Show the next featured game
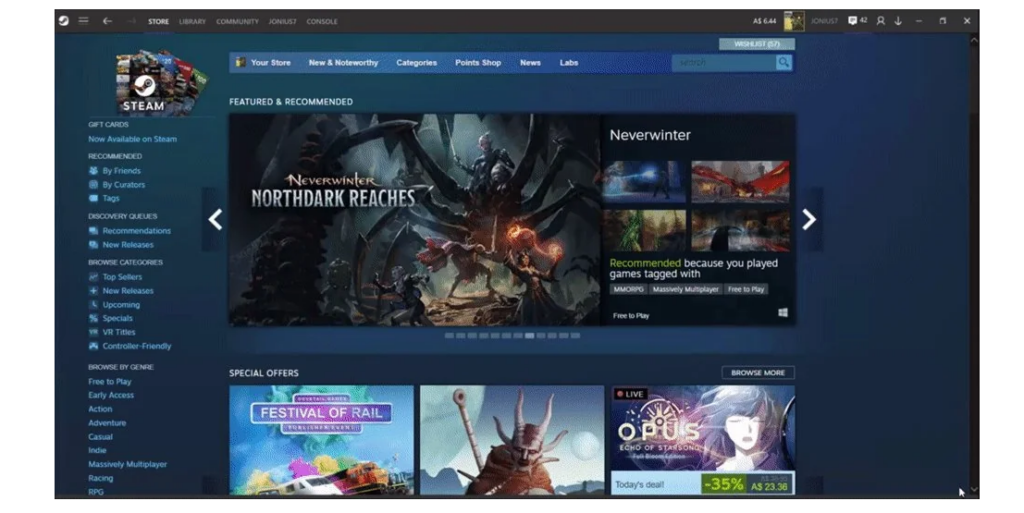Image resolution: width=1024 pixels, height=513 pixels. (809, 219)
